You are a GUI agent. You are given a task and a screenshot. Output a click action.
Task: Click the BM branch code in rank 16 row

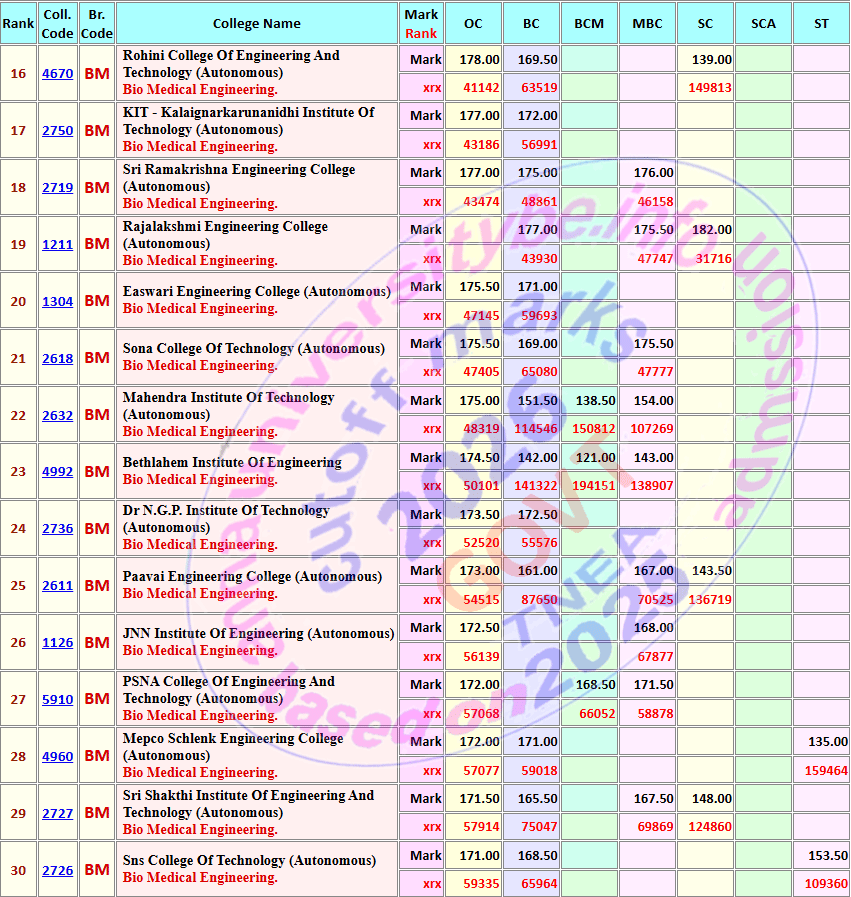97,74
